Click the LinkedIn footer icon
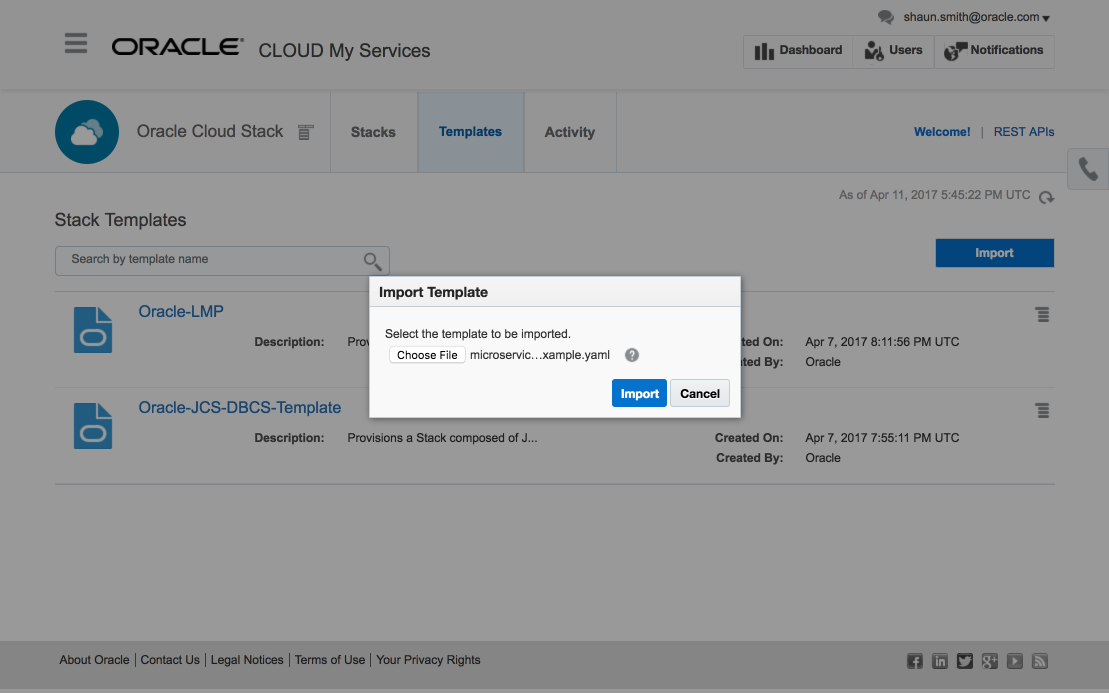The width and height of the screenshot is (1109, 693). 939,661
